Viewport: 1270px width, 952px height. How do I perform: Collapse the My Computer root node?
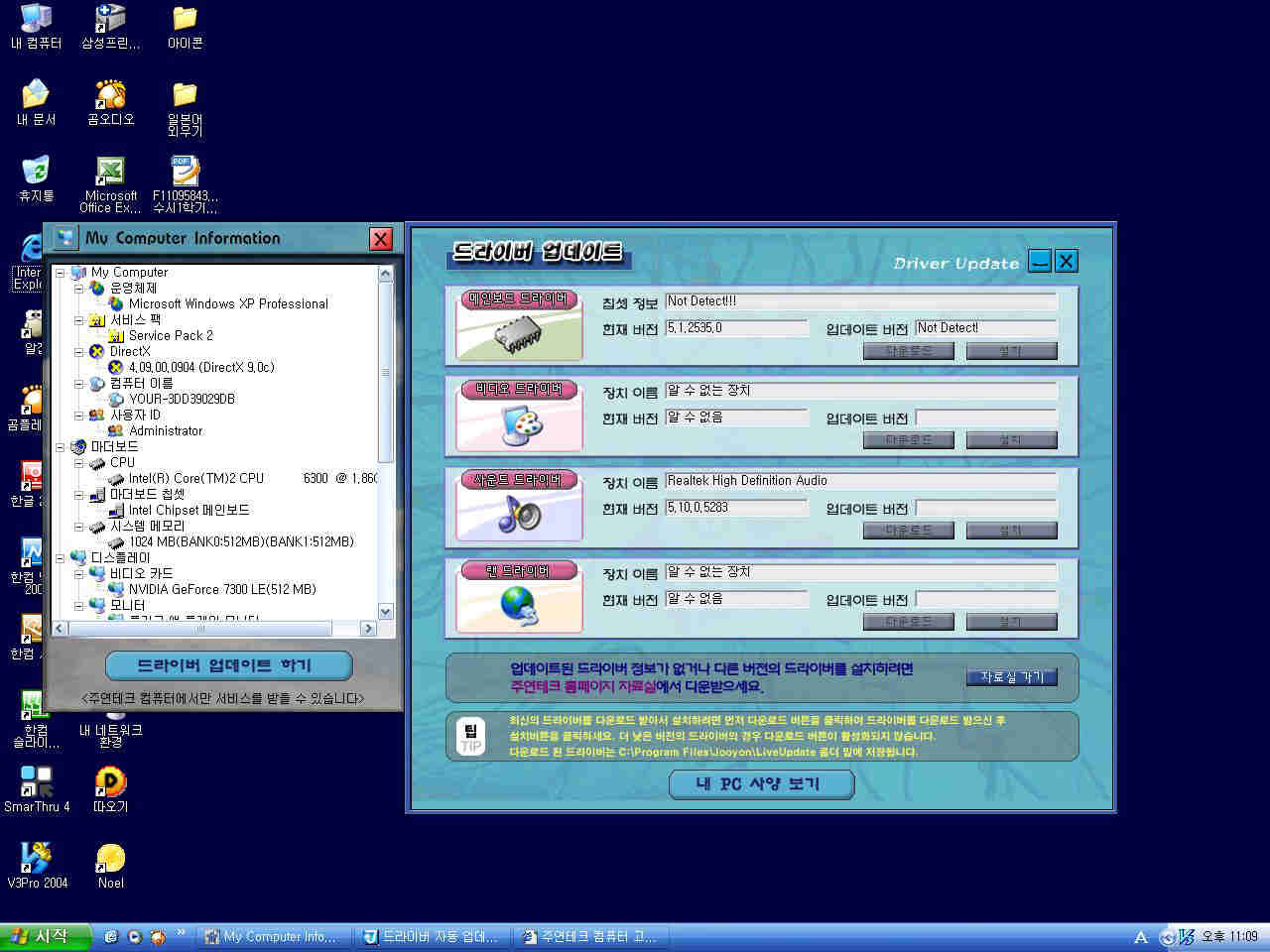pyautogui.click(x=60, y=272)
